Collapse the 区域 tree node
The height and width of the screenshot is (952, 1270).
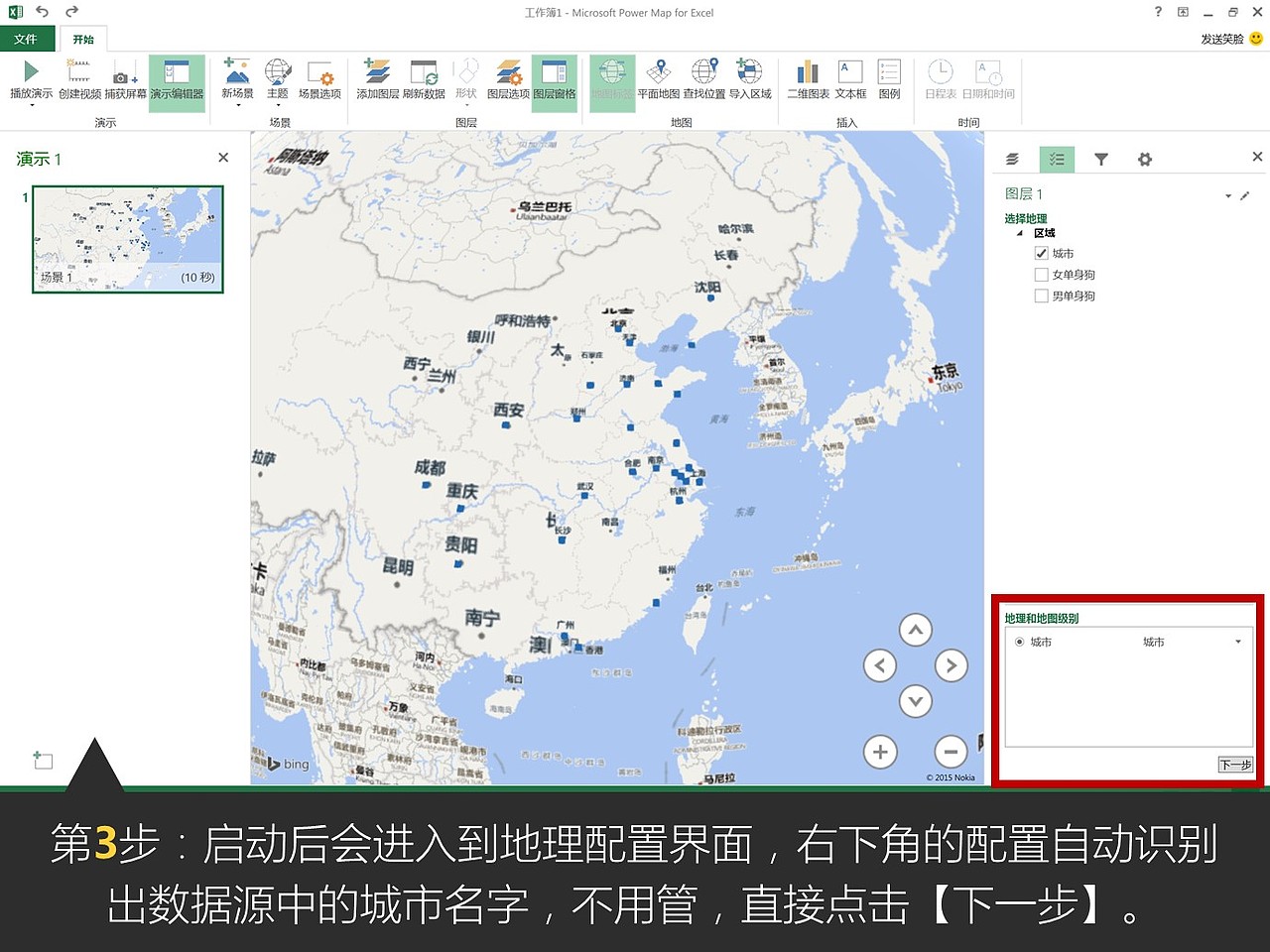click(x=1018, y=233)
